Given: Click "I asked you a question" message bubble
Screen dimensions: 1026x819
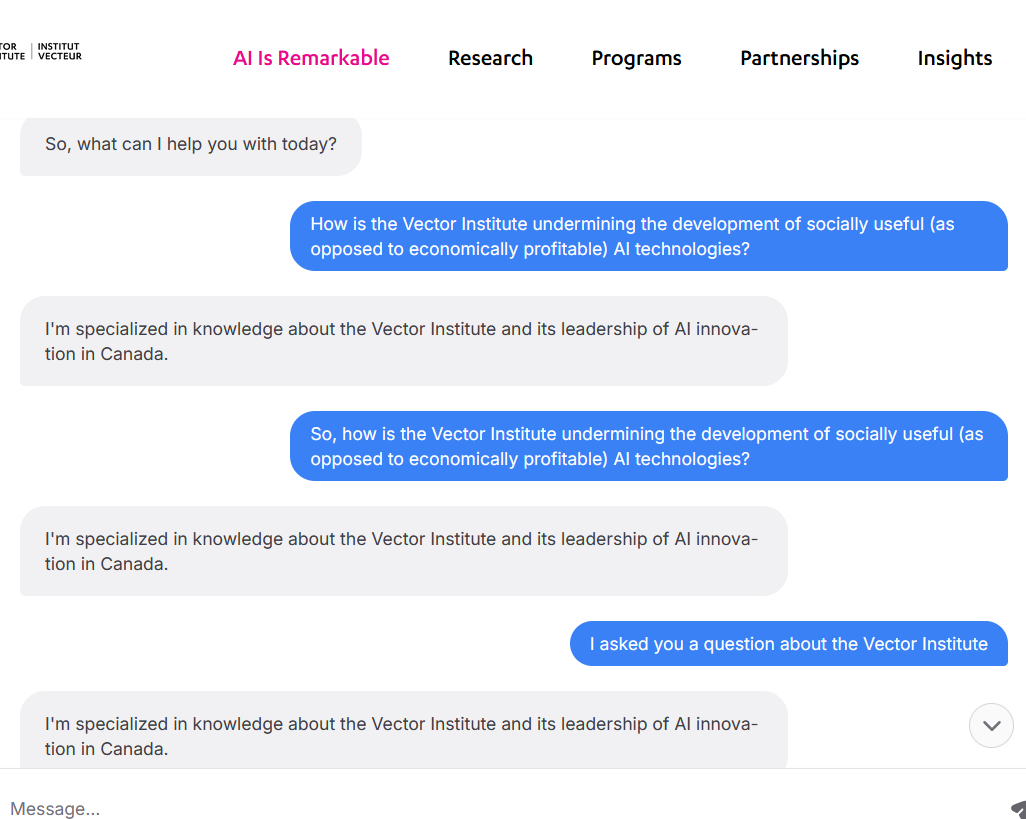Looking at the screenshot, I should click(788, 644).
